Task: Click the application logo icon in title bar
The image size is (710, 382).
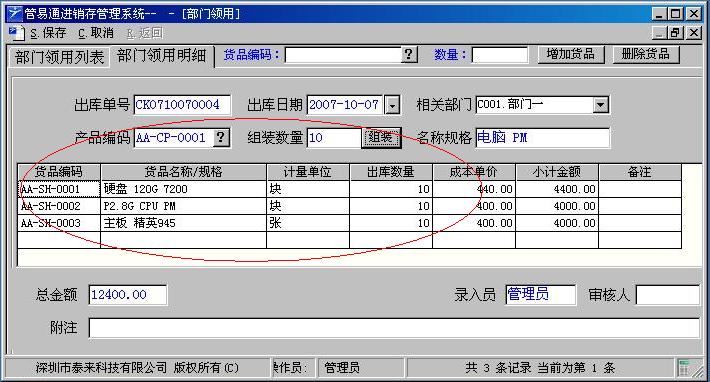Action: click(14, 13)
